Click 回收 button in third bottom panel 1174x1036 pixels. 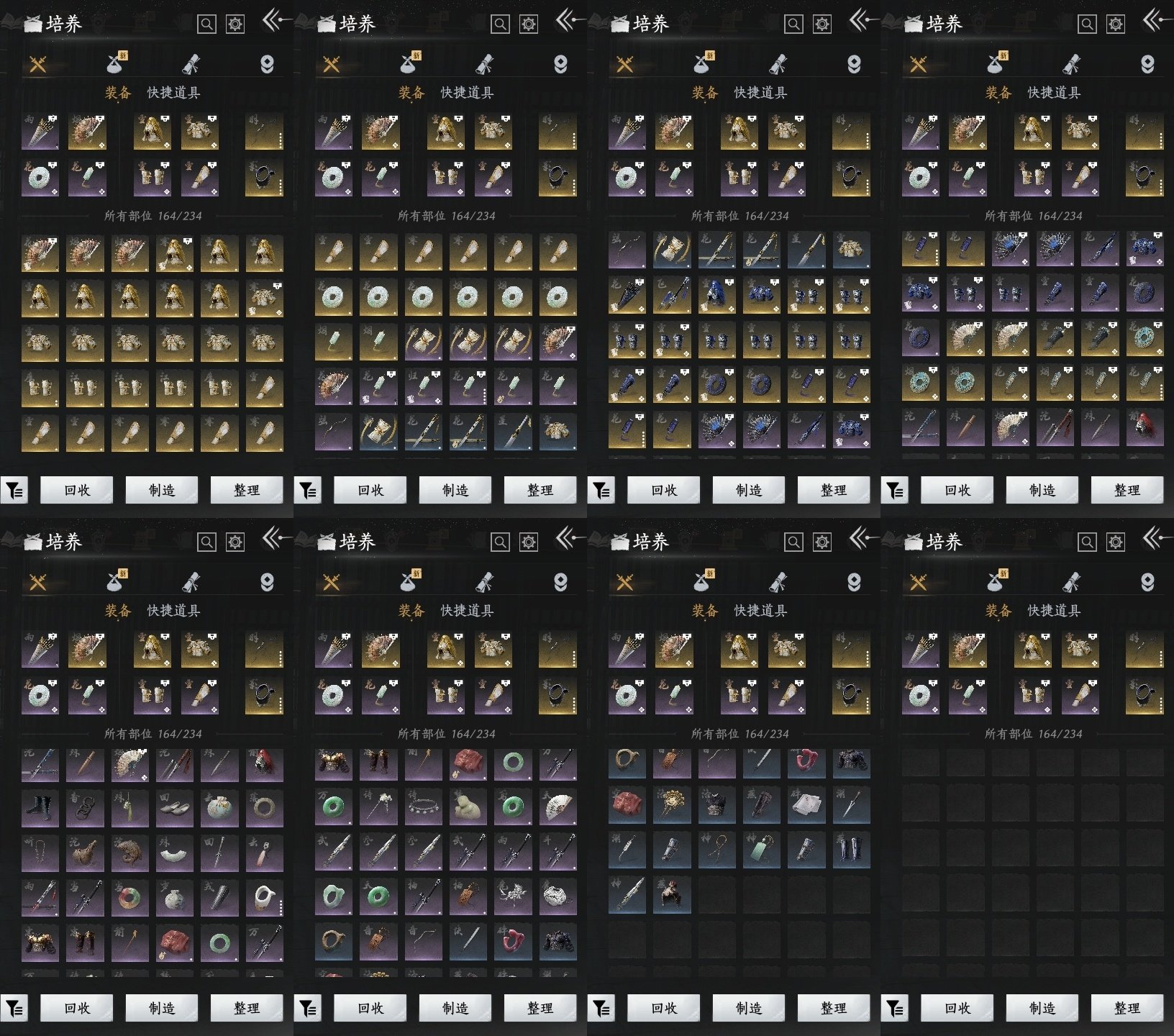point(664,1009)
